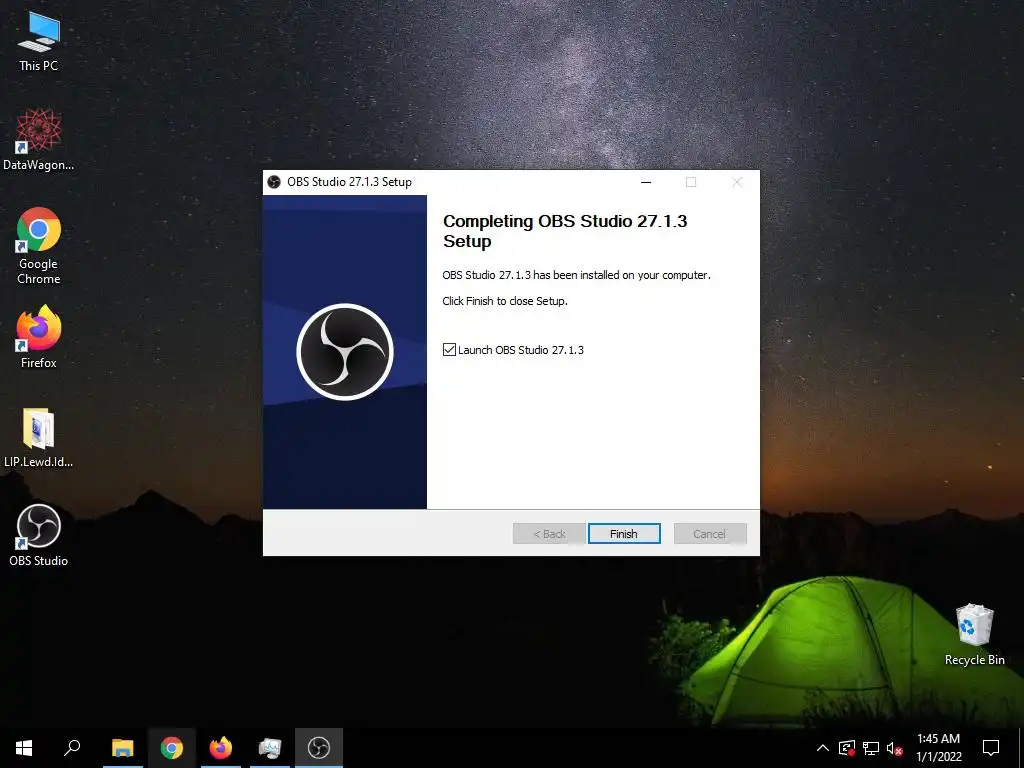Image resolution: width=1024 pixels, height=768 pixels.
Task: Click the Finish button in OBS Setup
Action: coord(624,534)
